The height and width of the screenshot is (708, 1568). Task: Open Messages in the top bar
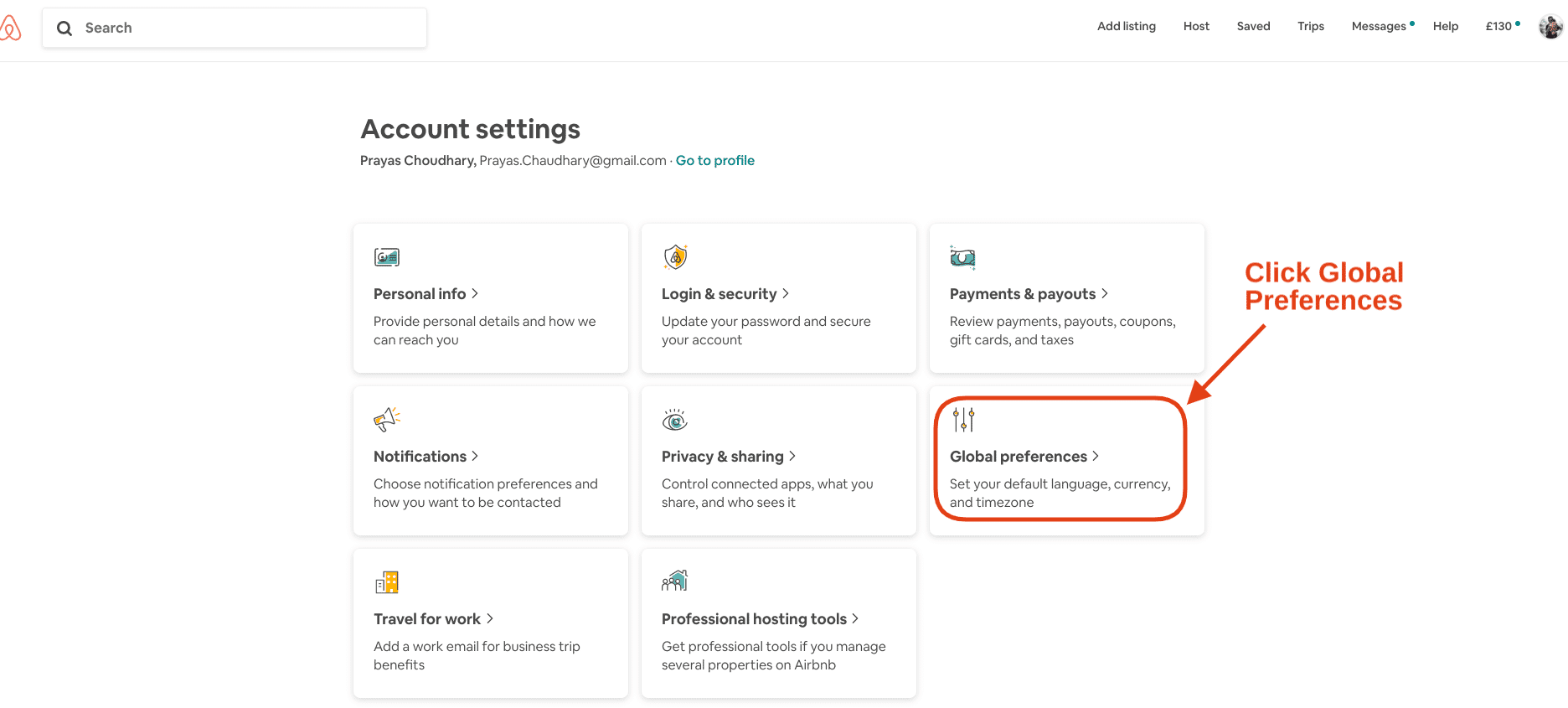(1379, 26)
